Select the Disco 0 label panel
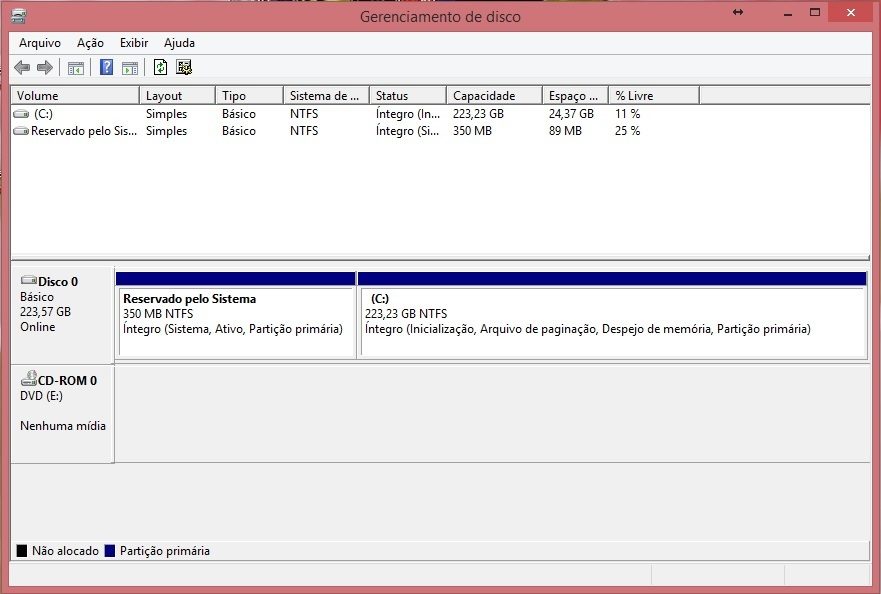881x594 pixels. click(62, 315)
